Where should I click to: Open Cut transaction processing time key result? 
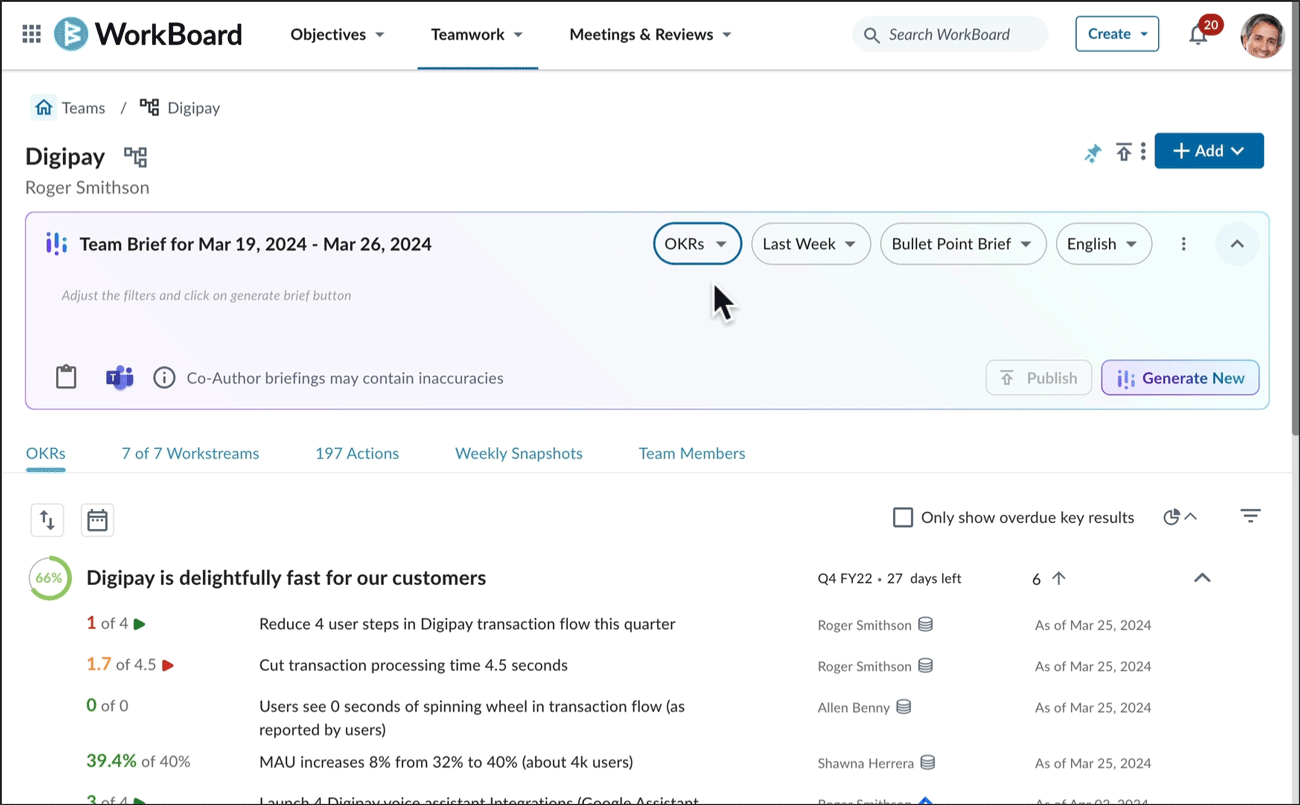pyautogui.click(x=413, y=665)
